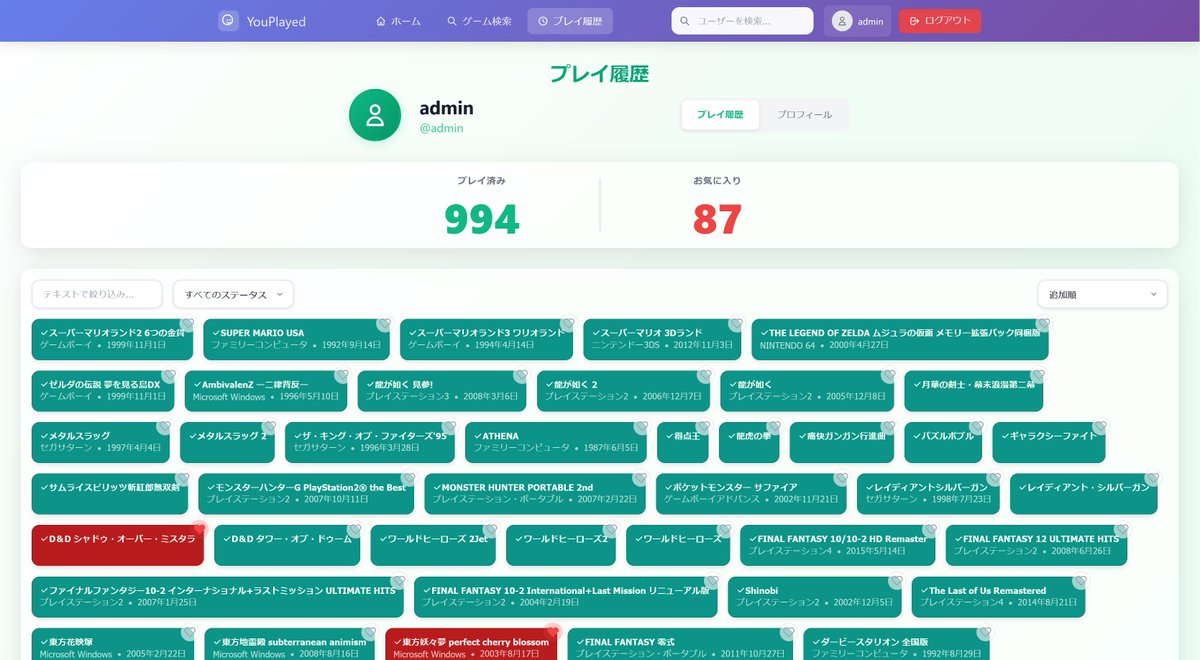
Task: Open the すべてのステータス status dropdown
Action: [x=234, y=294]
